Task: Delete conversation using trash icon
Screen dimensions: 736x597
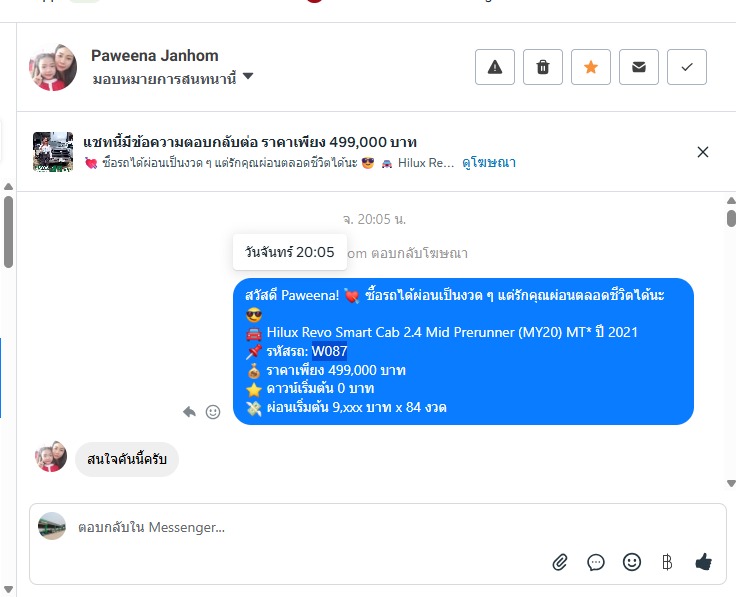Action: (543, 67)
